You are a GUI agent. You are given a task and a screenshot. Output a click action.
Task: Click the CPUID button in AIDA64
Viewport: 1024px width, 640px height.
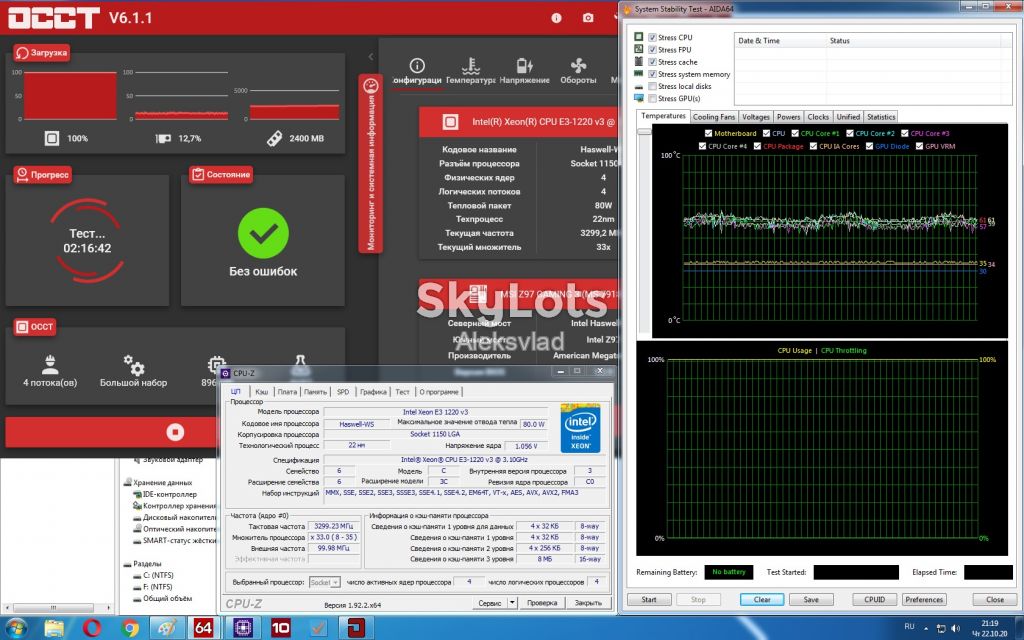[x=874, y=600]
